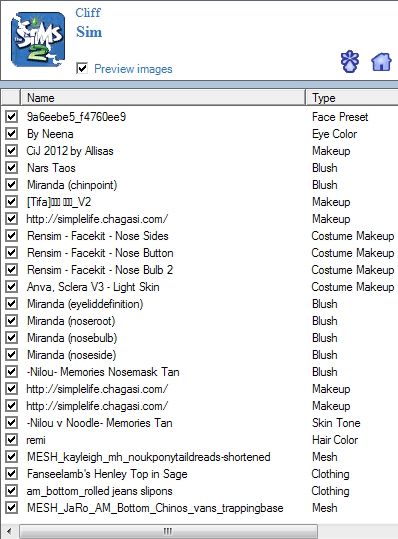Click the Sims 2 logo thumbnail
The image size is (398, 539).
click(38, 40)
